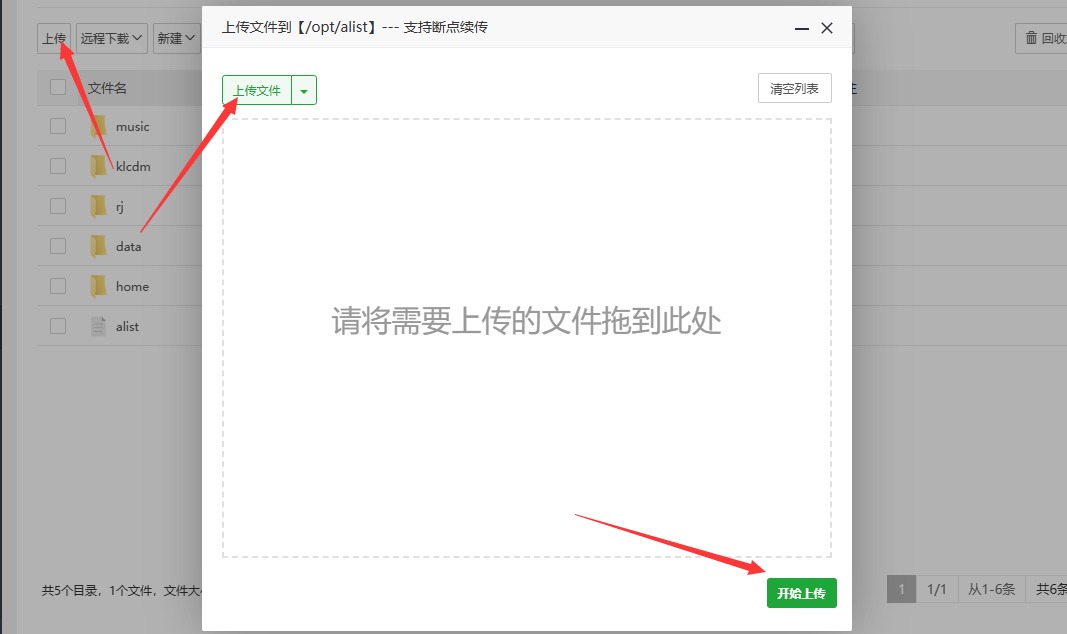Open the 新建 dropdown menu
Image resolution: width=1067 pixels, height=634 pixels.
[176, 38]
